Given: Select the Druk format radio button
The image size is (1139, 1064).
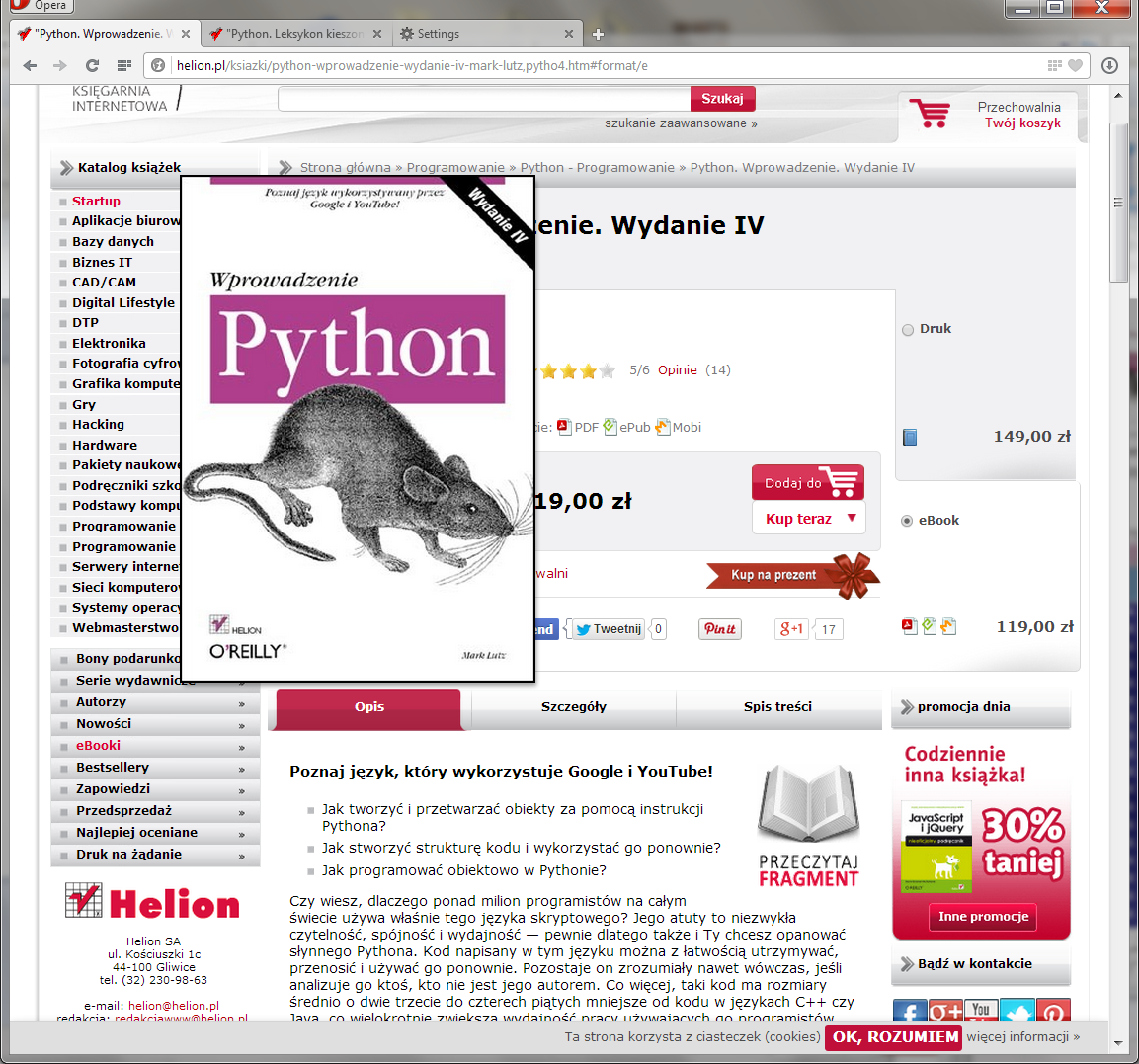Looking at the screenshot, I should point(908,330).
